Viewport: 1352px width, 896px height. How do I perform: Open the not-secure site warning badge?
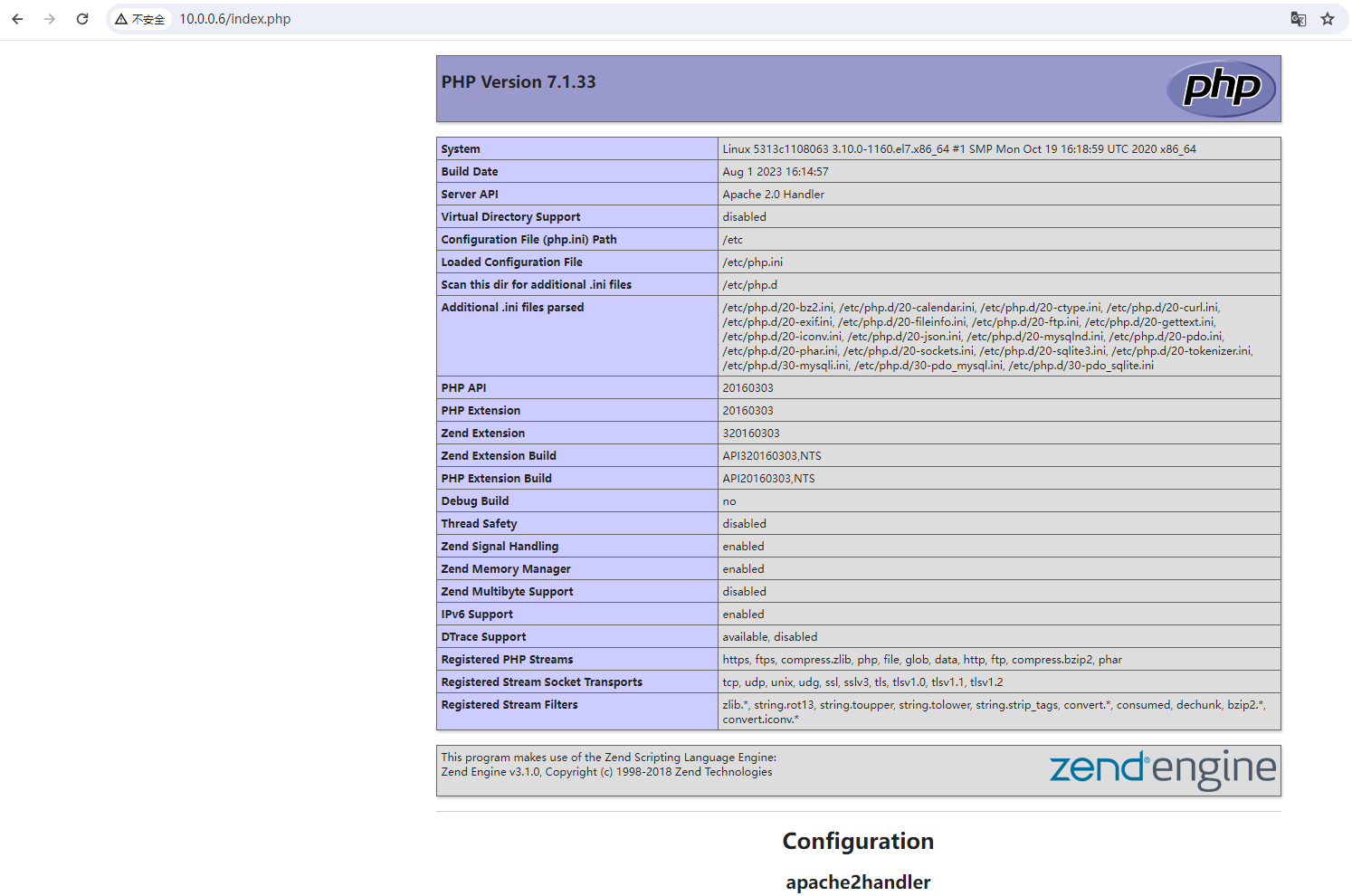140,19
